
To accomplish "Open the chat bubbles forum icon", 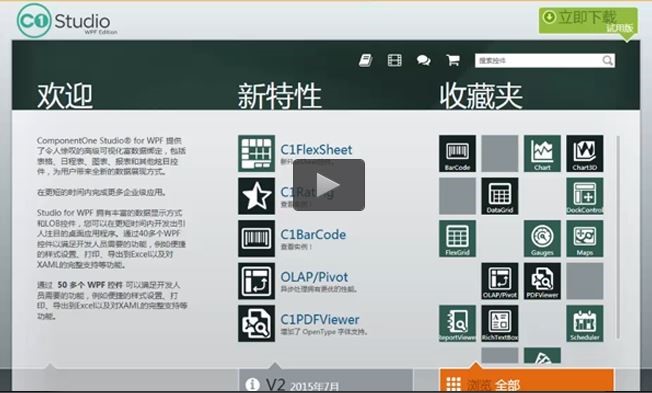I will [424, 61].
